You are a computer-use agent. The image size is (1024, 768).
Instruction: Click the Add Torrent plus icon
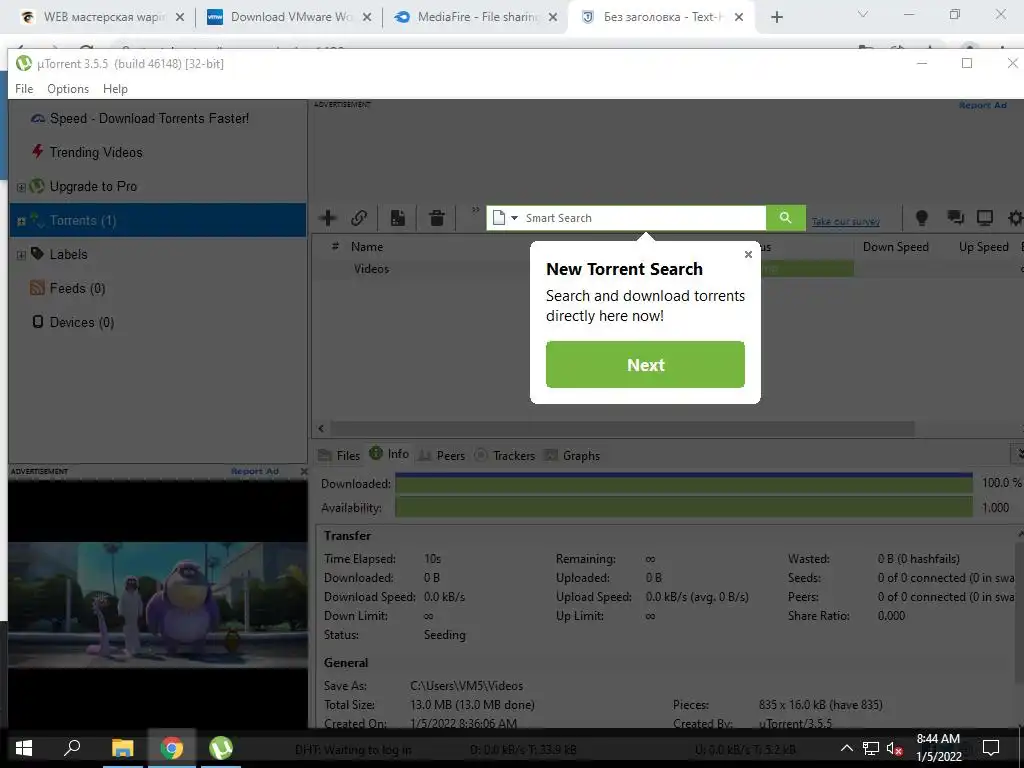pos(328,217)
